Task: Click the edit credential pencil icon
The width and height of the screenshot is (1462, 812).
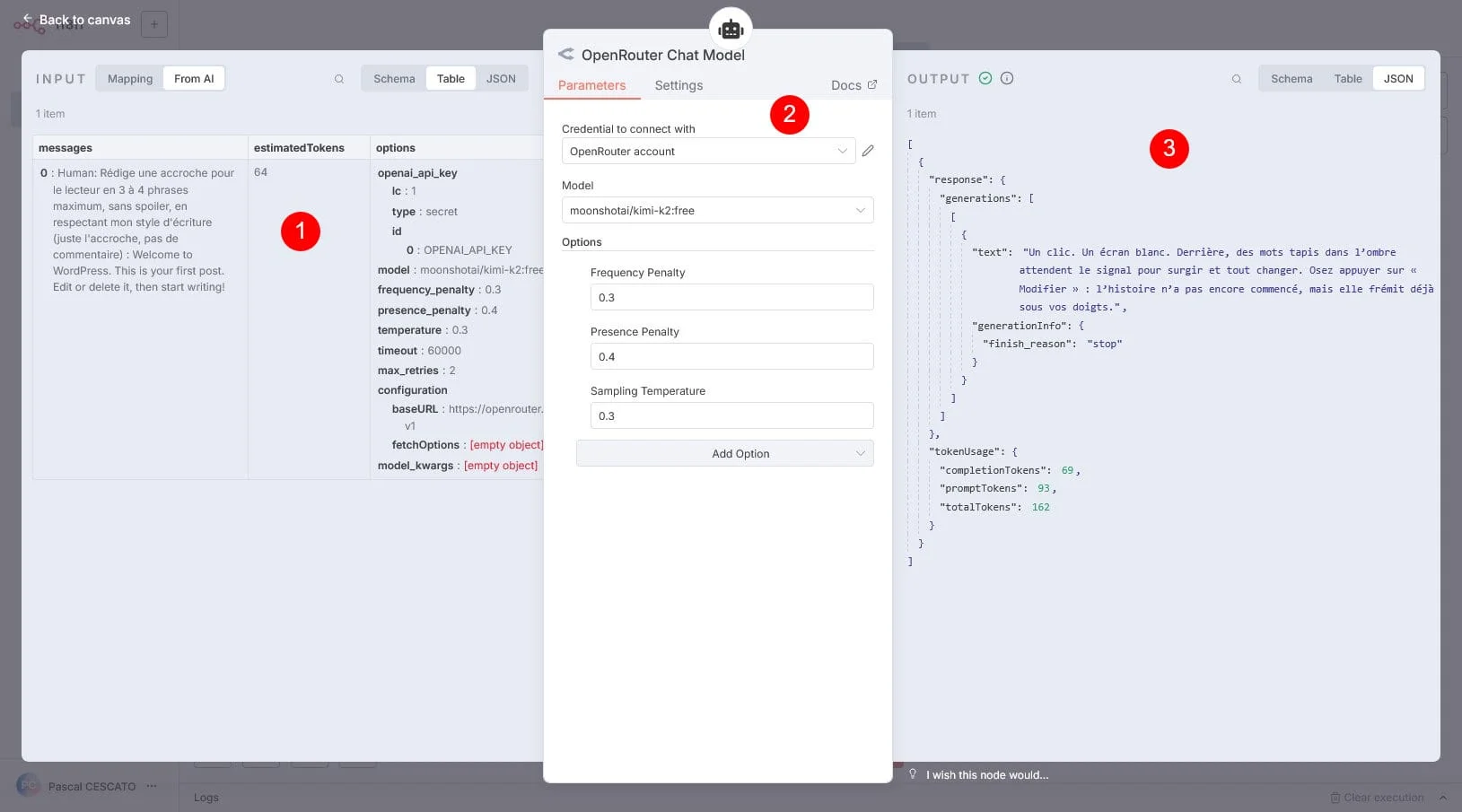Action: pos(868,151)
